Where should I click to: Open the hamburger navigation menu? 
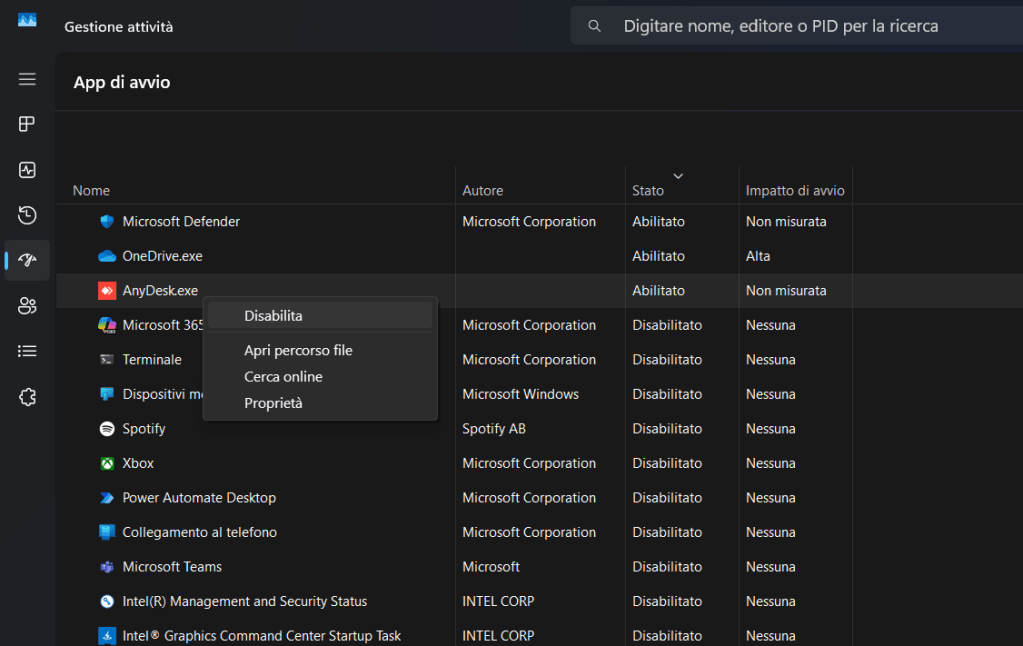point(27,79)
